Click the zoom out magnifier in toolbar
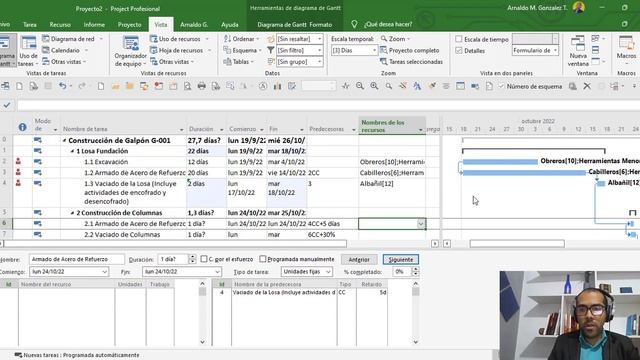This screenshot has width=640, height=360. pos(360,86)
